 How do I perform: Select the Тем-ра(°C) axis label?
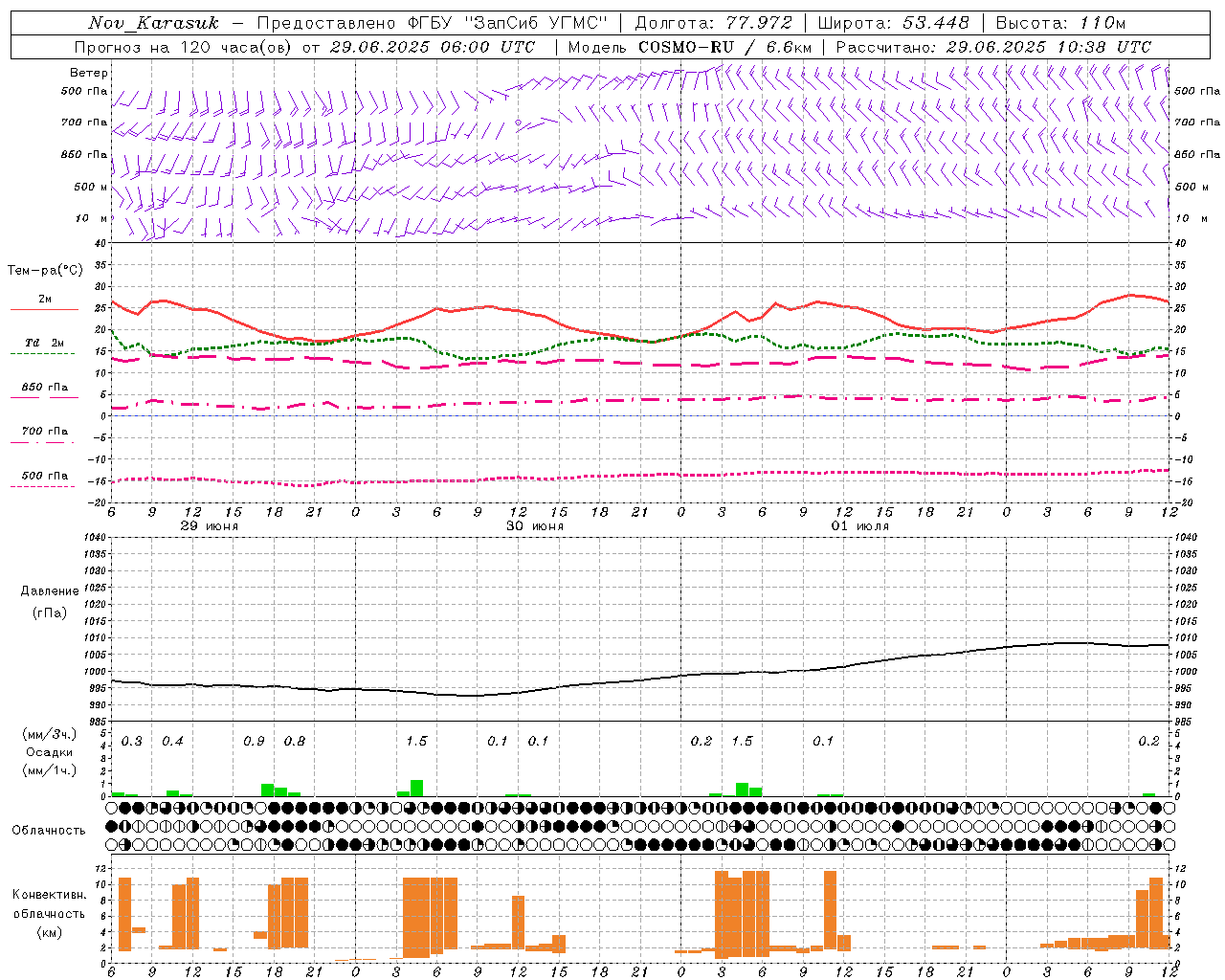pyautogui.click(x=45, y=271)
